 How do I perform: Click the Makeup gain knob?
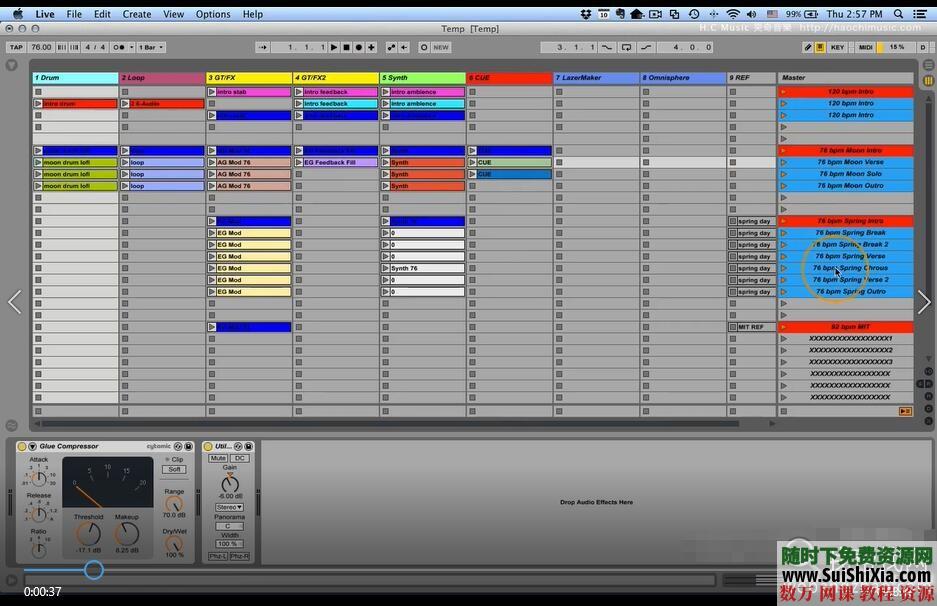[x=127, y=533]
